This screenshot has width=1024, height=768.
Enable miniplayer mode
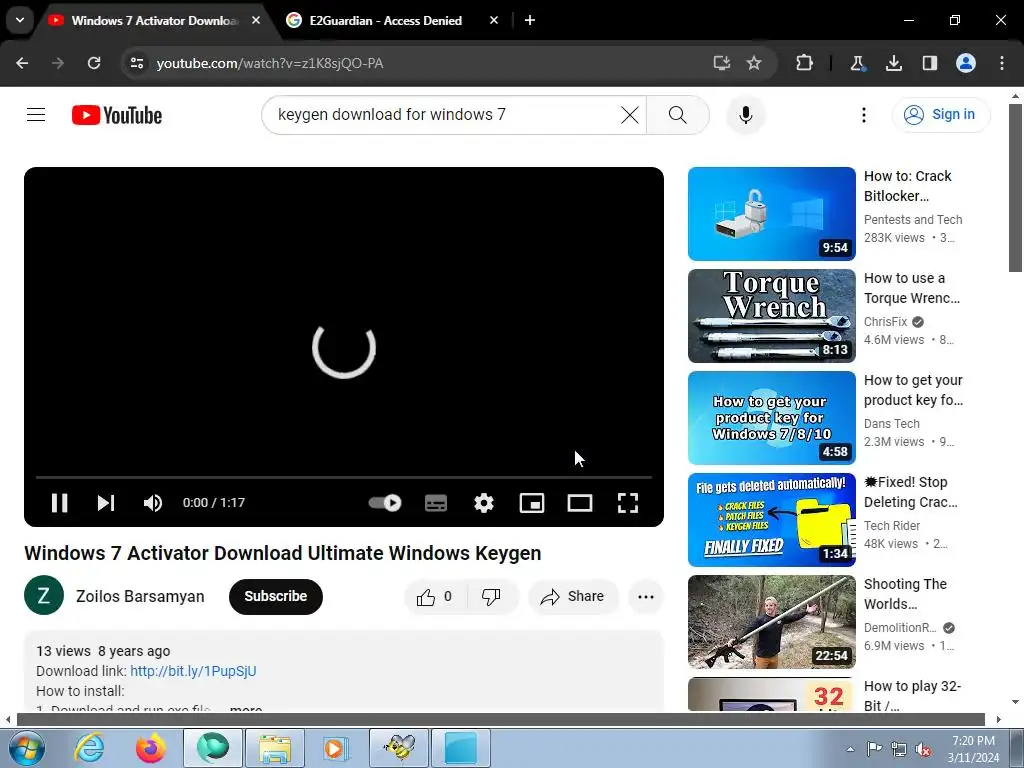point(532,503)
